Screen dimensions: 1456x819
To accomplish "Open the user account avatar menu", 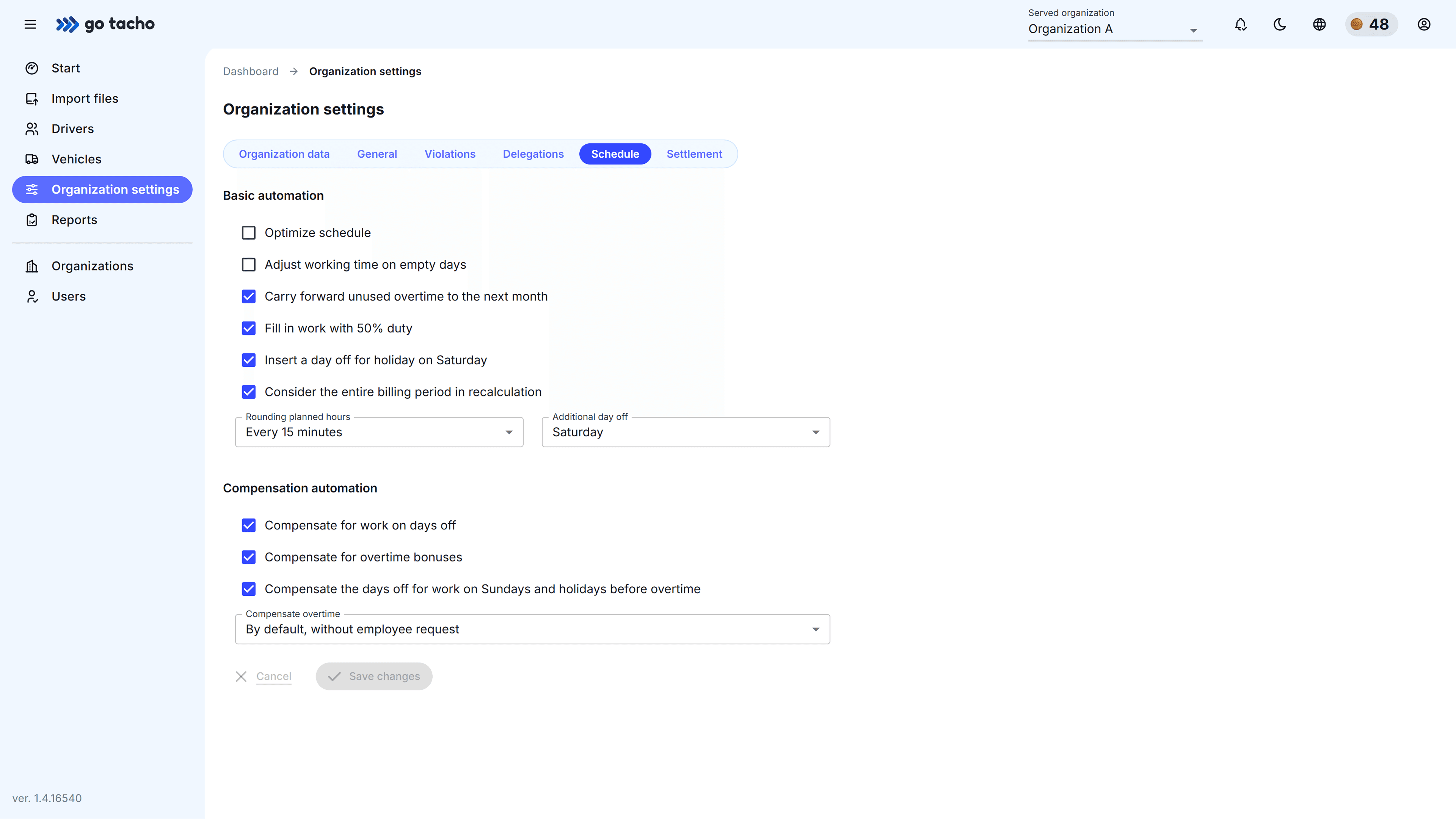I will click(1424, 24).
